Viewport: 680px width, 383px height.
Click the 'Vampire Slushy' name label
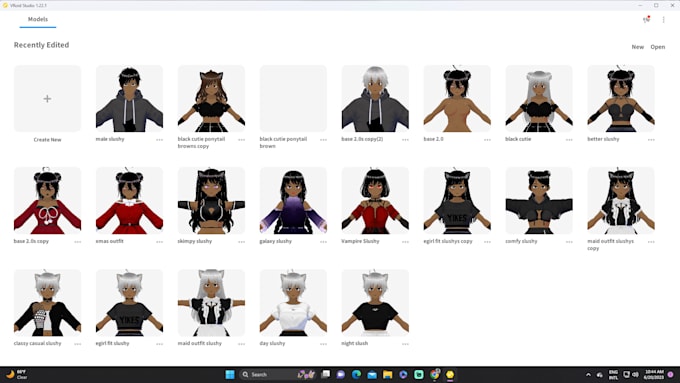coord(360,241)
